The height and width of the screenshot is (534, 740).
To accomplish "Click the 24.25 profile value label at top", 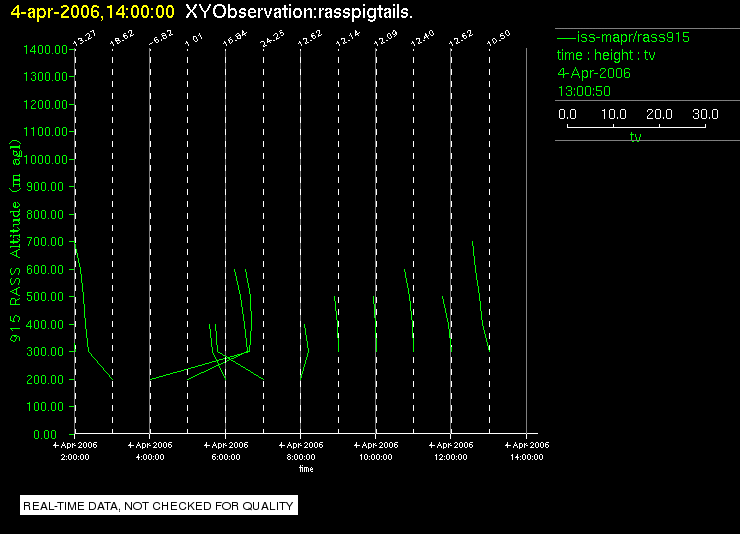I will pyautogui.click(x=272, y=39).
